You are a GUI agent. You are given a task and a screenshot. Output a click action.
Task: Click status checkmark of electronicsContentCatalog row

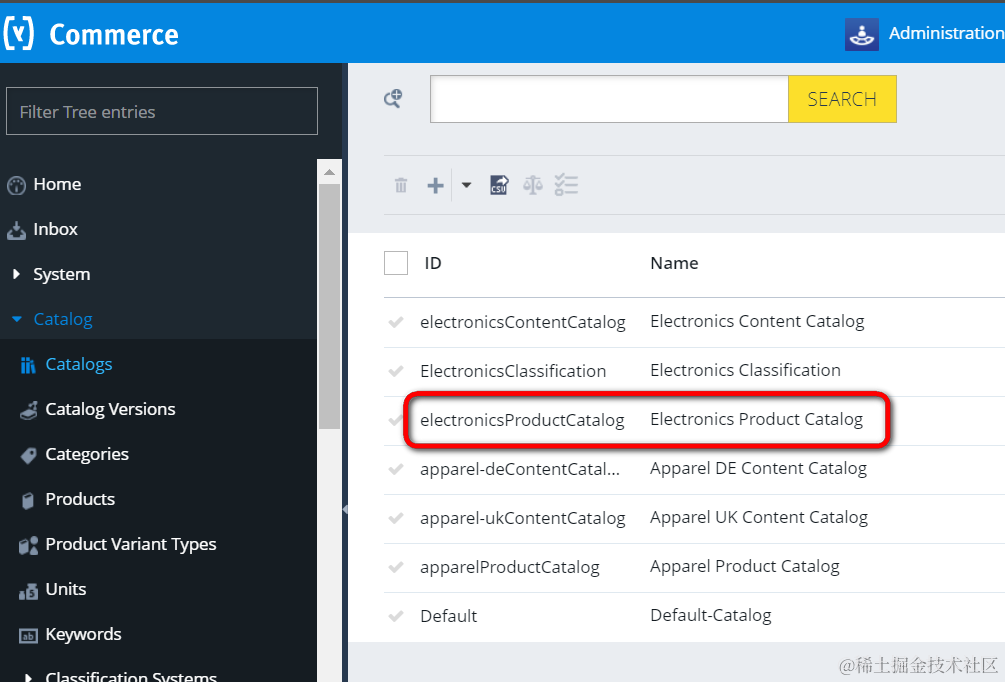coord(395,322)
